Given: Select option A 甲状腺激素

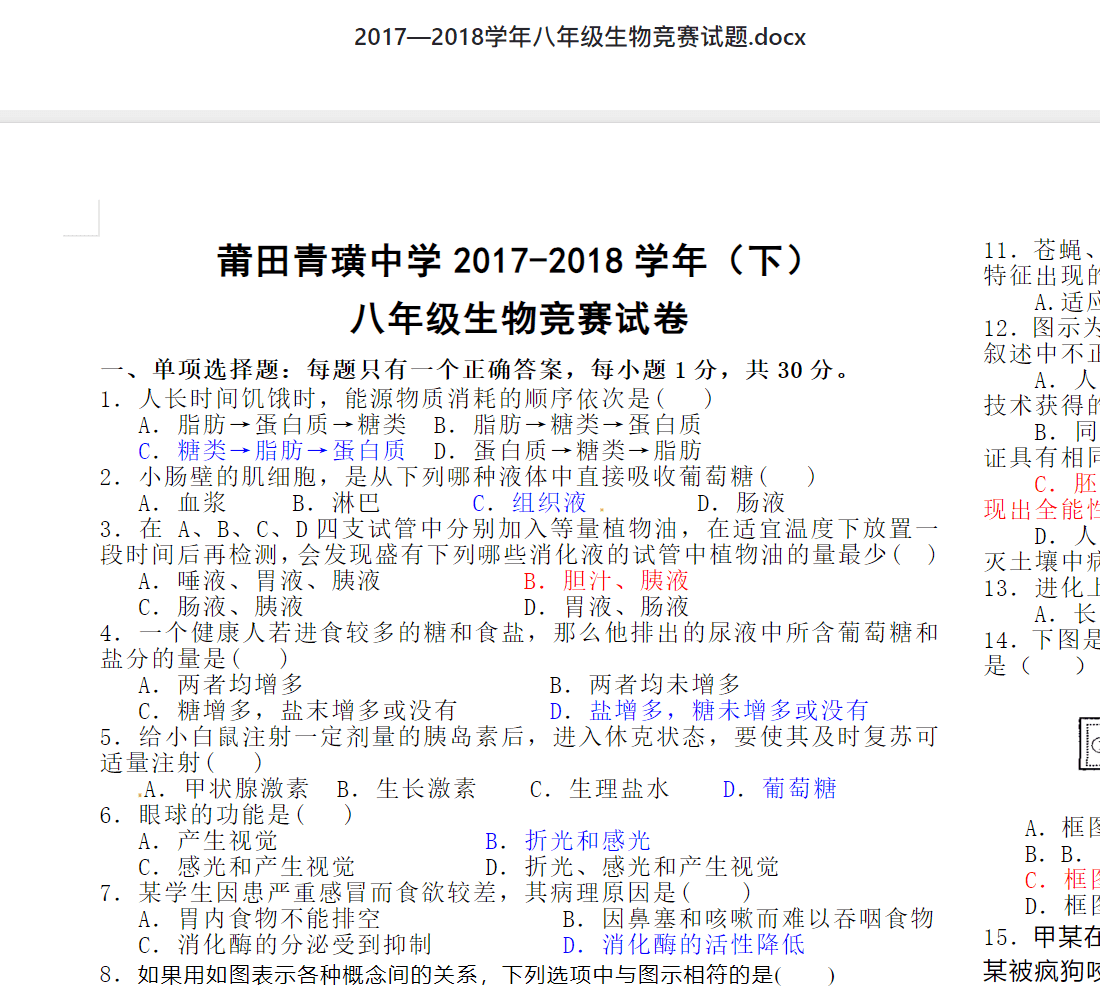Looking at the screenshot, I should 224,789.
